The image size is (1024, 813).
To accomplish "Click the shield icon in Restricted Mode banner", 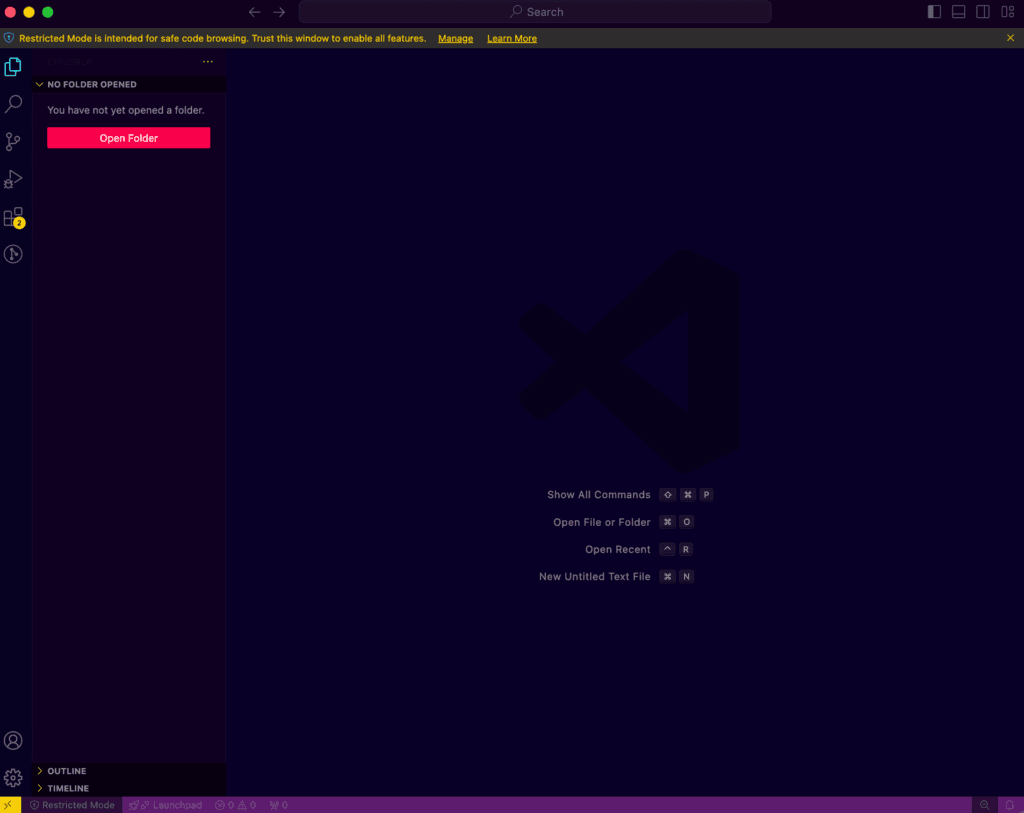I will click(9, 38).
